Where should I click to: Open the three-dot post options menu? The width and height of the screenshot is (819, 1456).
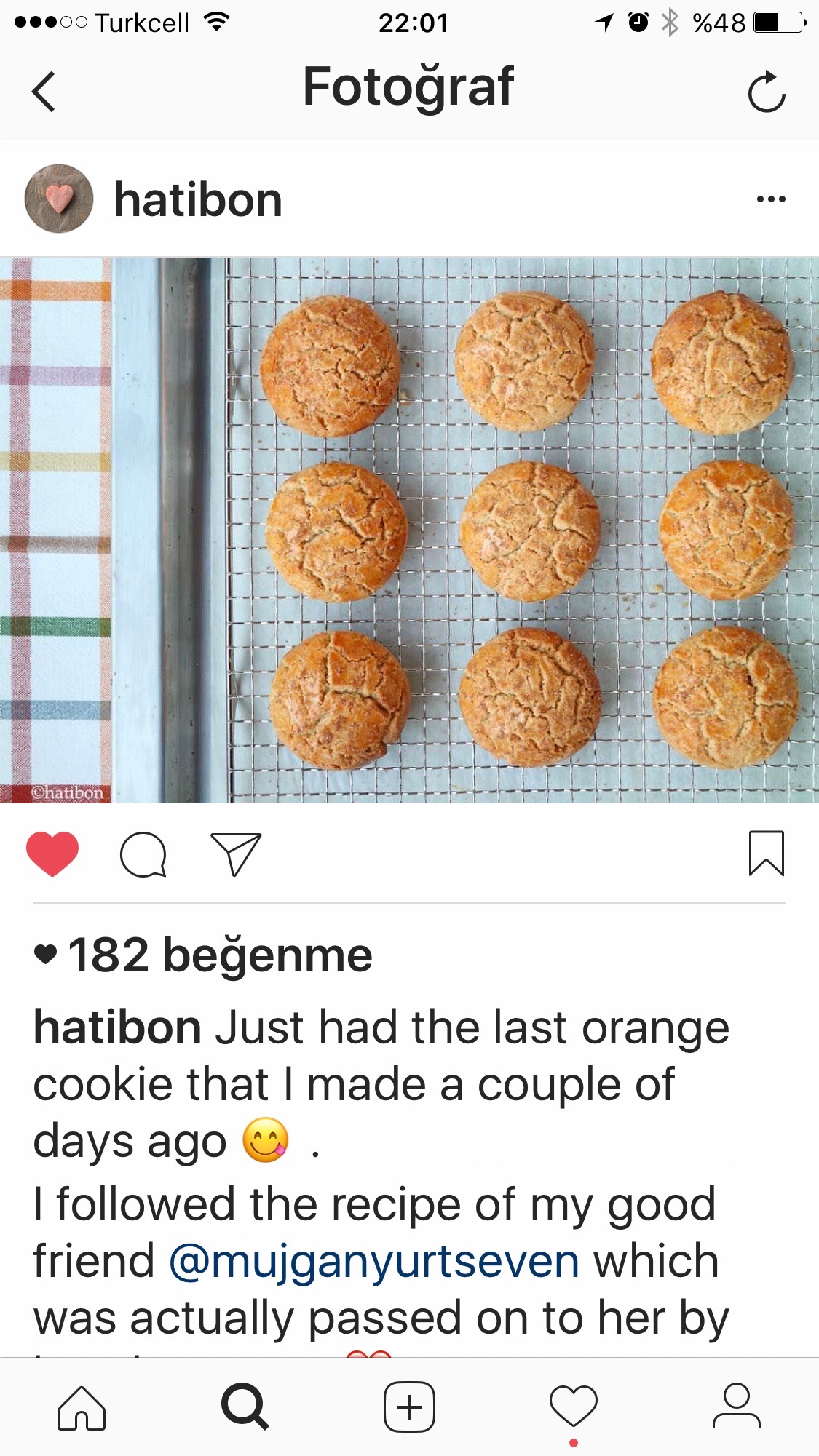771,199
